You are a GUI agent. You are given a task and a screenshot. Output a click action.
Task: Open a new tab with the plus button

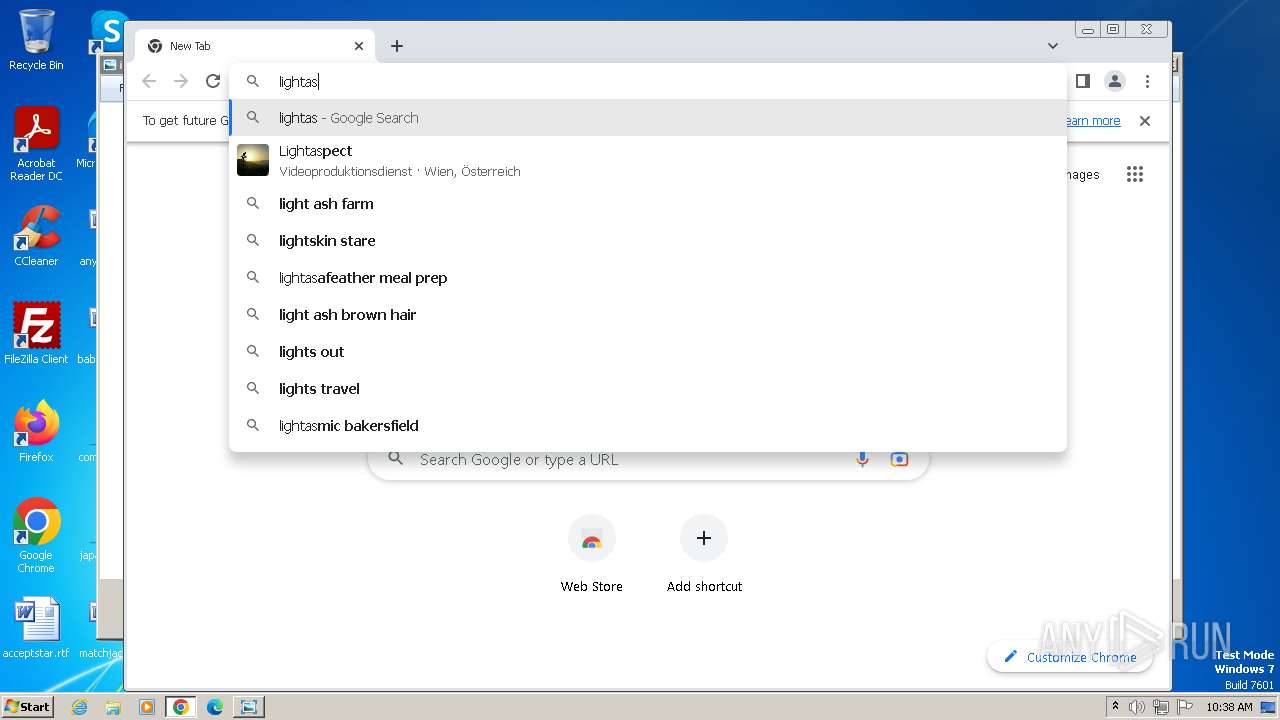point(397,46)
